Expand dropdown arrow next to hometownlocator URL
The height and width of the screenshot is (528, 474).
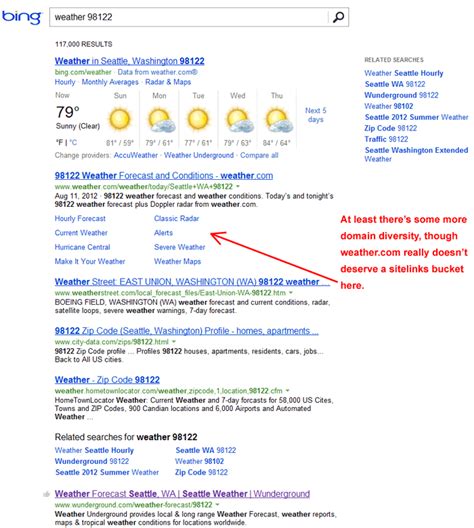(287, 391)
